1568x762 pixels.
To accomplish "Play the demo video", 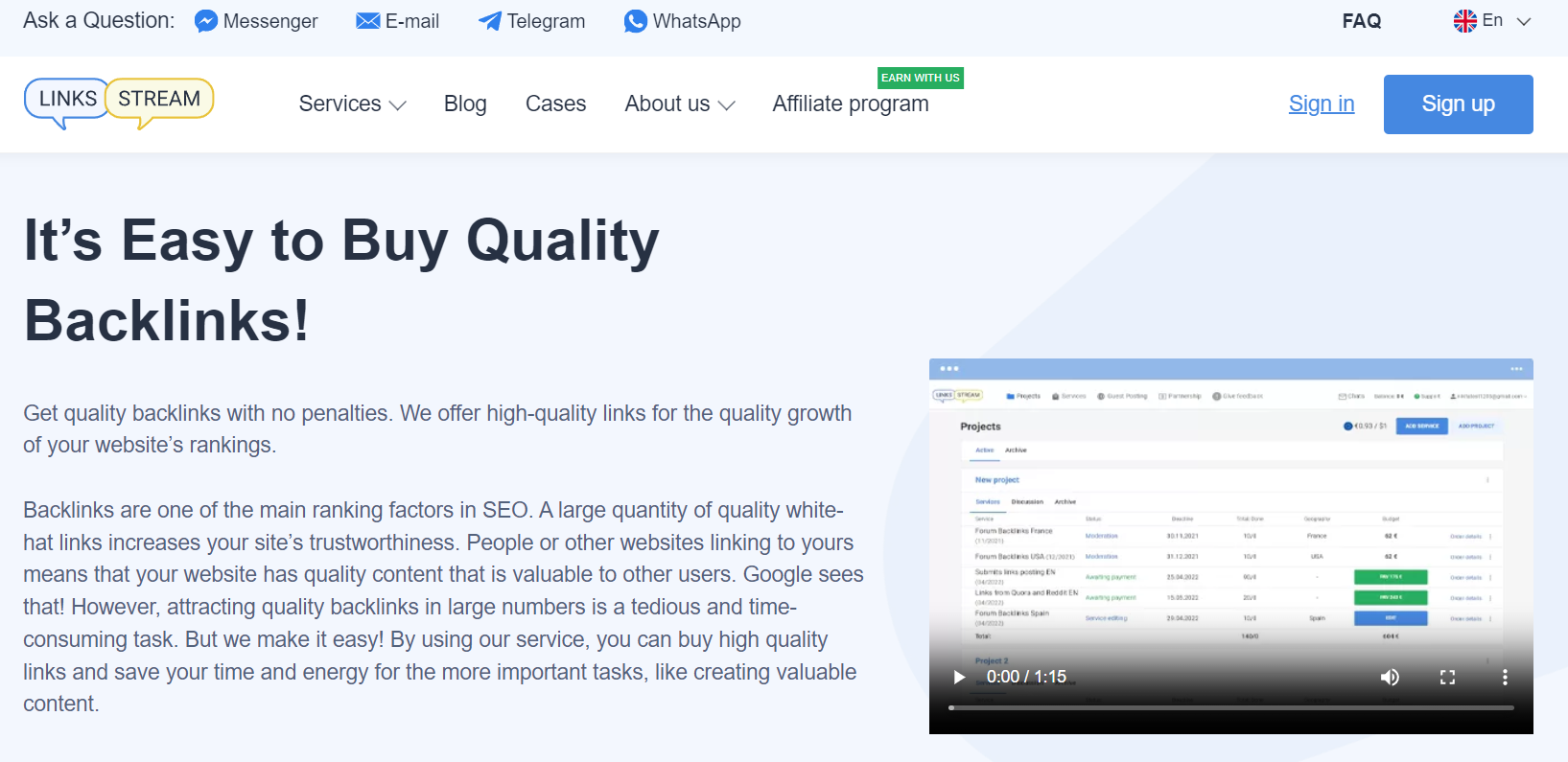I will 958,678.
